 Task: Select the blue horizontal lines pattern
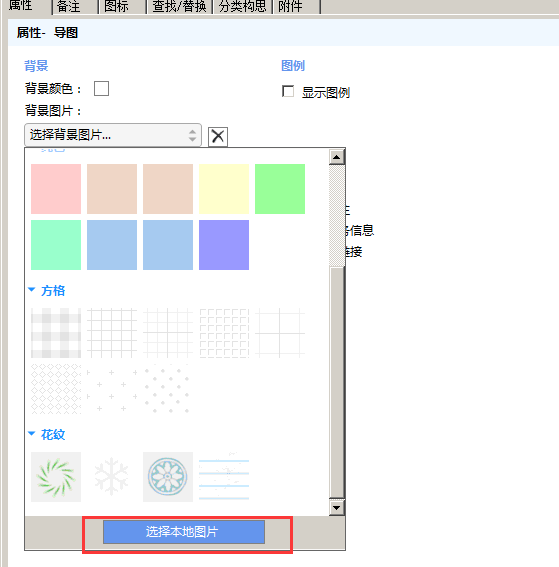[x=224, y=477]
